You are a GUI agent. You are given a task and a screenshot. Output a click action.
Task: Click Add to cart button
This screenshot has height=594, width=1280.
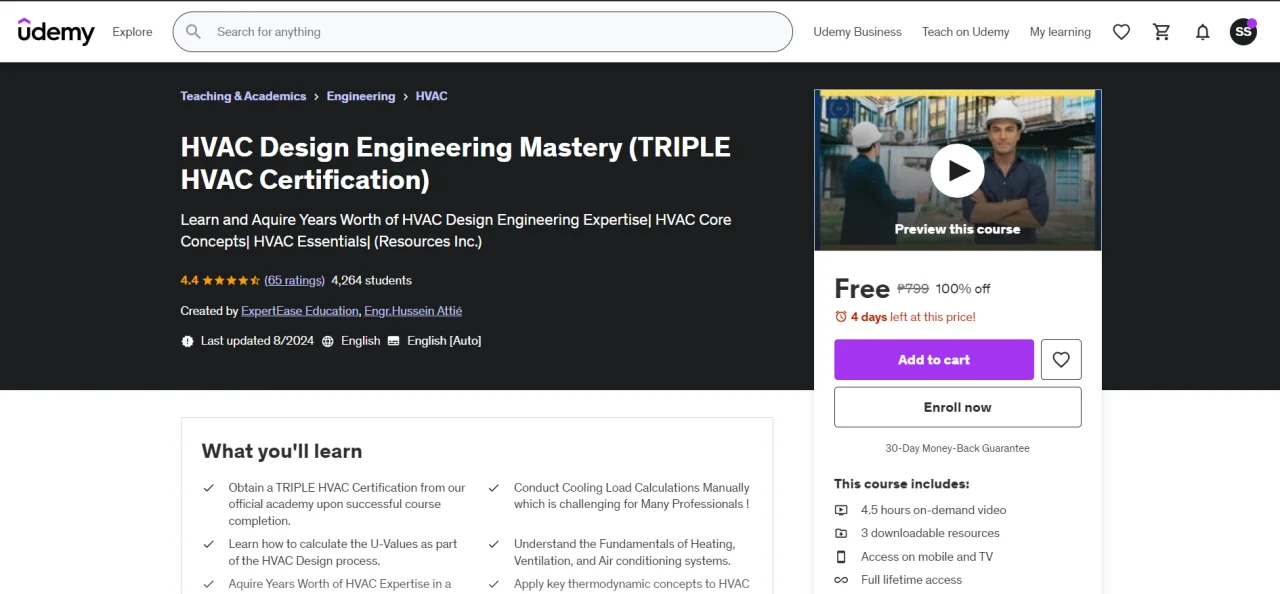[934, 360]
